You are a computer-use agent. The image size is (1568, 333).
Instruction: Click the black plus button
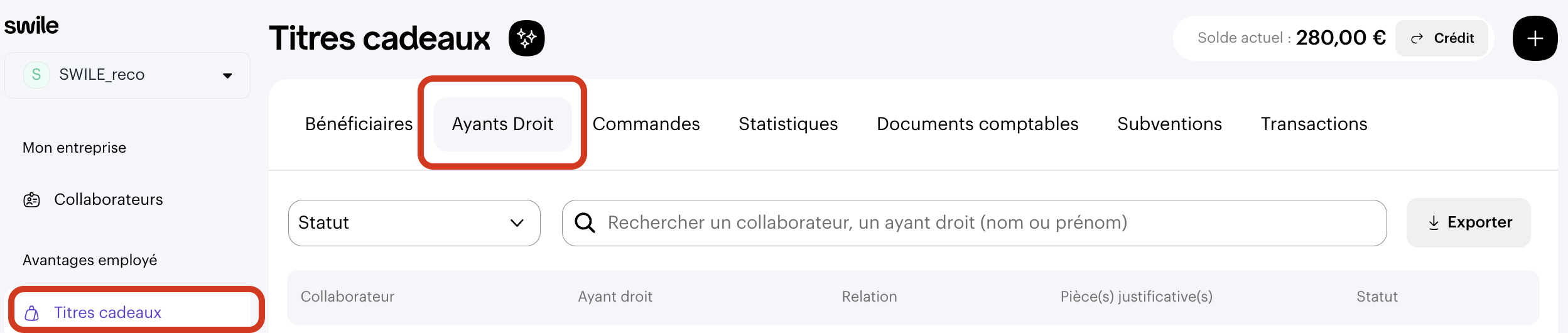pos(1535,38)
